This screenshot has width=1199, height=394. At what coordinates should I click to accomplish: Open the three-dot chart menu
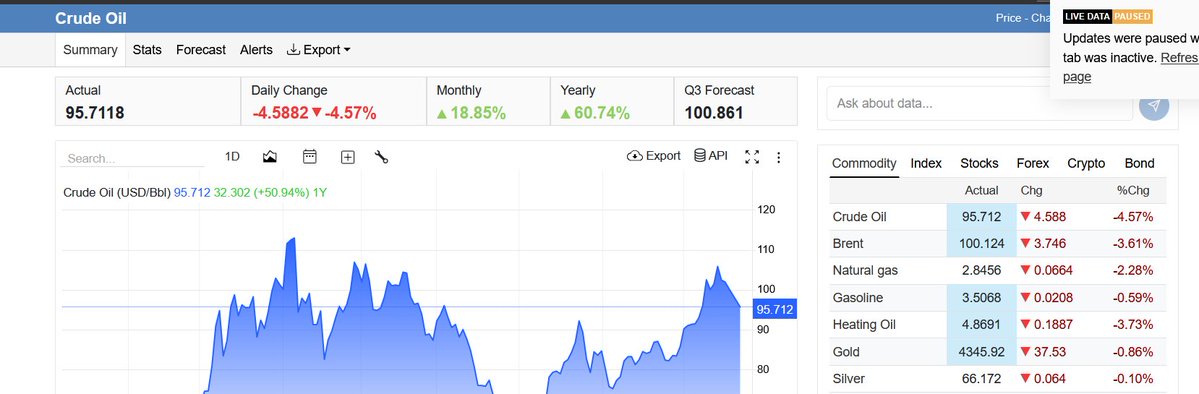point(778,158)
